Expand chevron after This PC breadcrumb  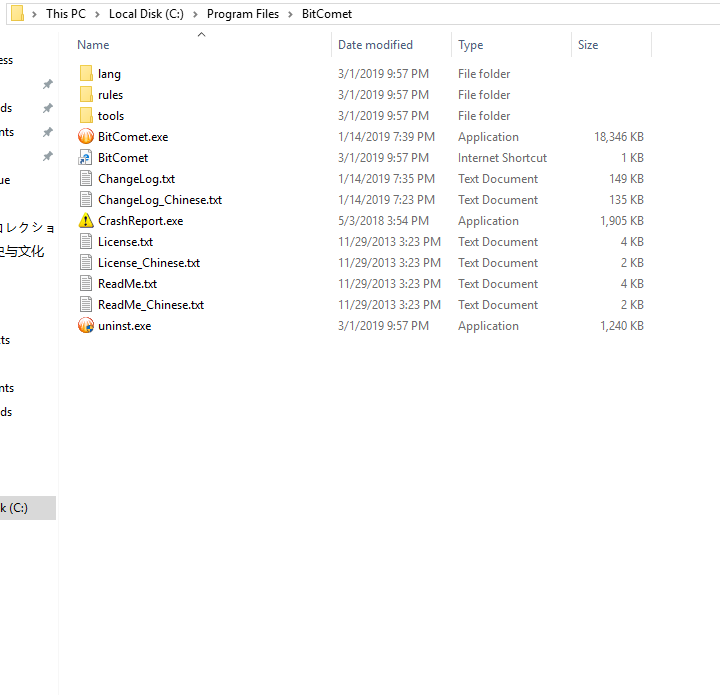coord(97,14)
